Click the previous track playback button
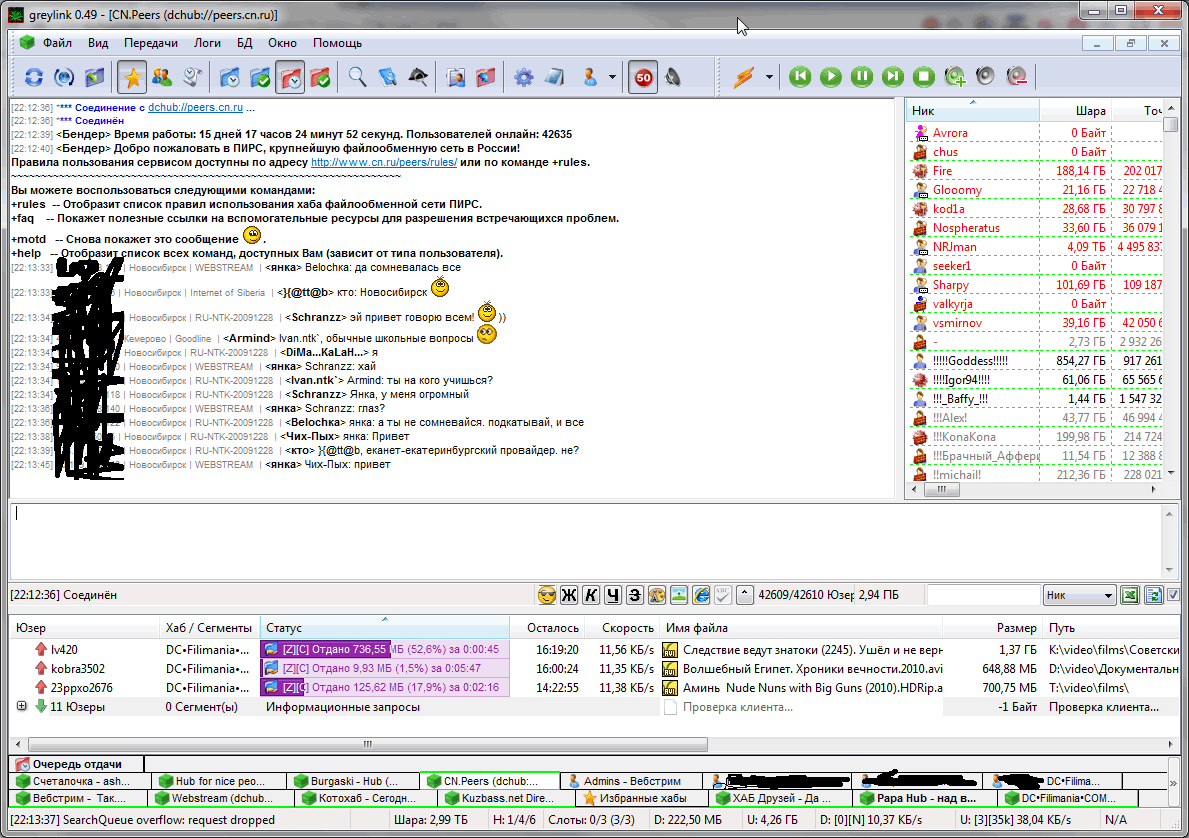This screenshot has height=838, width=1189. click(800, 77)
